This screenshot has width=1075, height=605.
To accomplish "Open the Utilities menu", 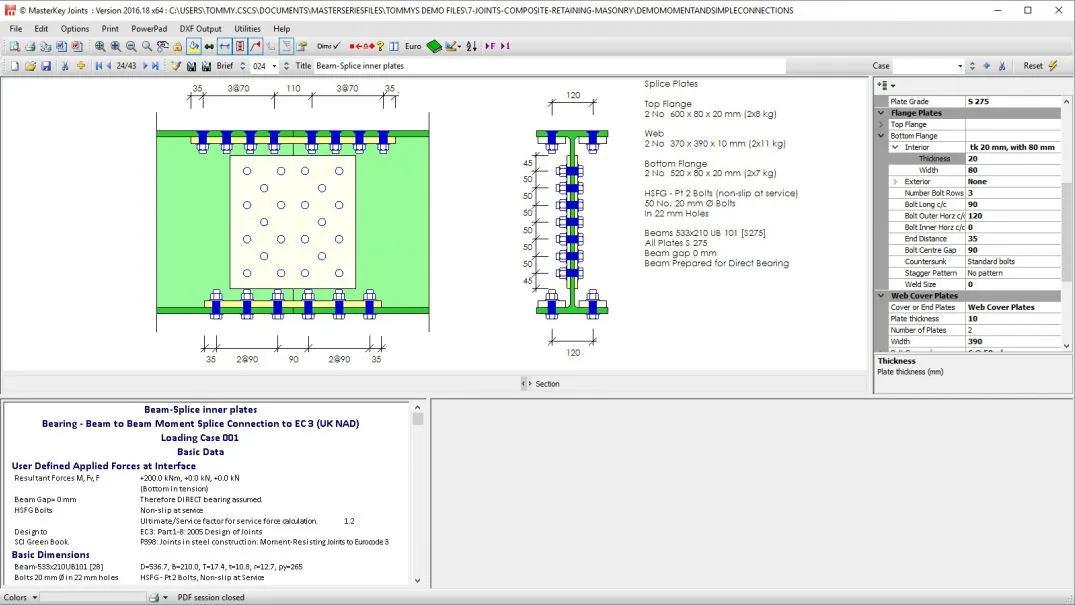I will tap(247, 29).
